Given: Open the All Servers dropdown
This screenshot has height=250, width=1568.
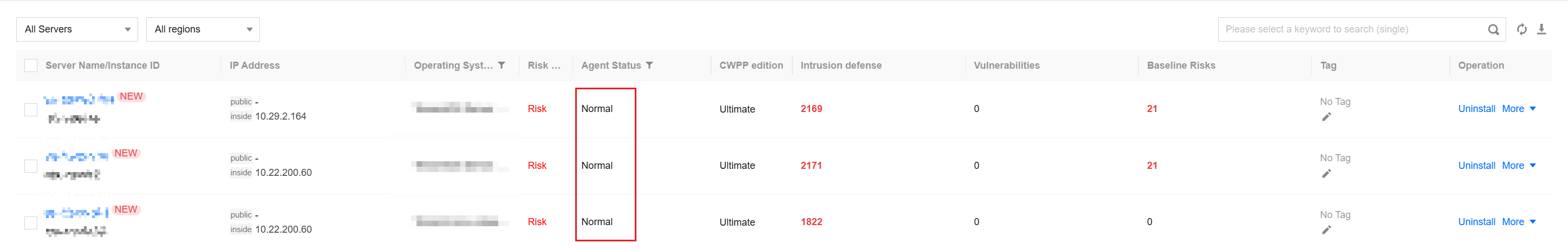Looking at the screenshot, I should click(x=77, y=29).
